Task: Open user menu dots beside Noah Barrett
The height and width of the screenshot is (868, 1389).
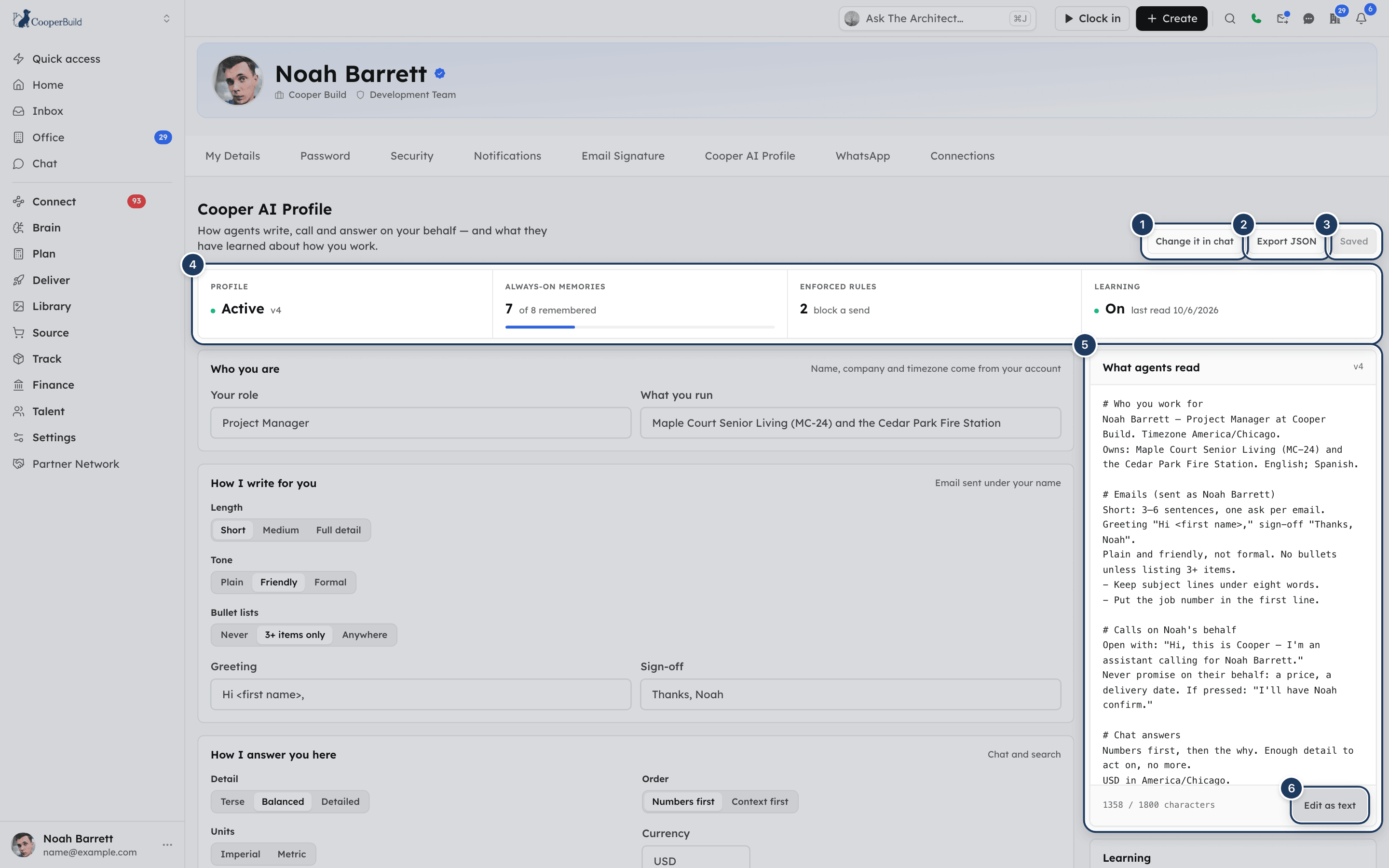Action: point(168,844)
